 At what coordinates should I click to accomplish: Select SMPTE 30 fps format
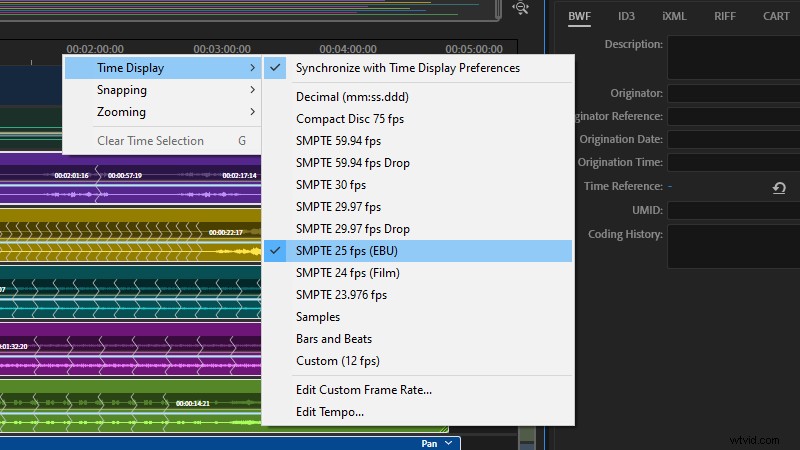coord(418,185)
